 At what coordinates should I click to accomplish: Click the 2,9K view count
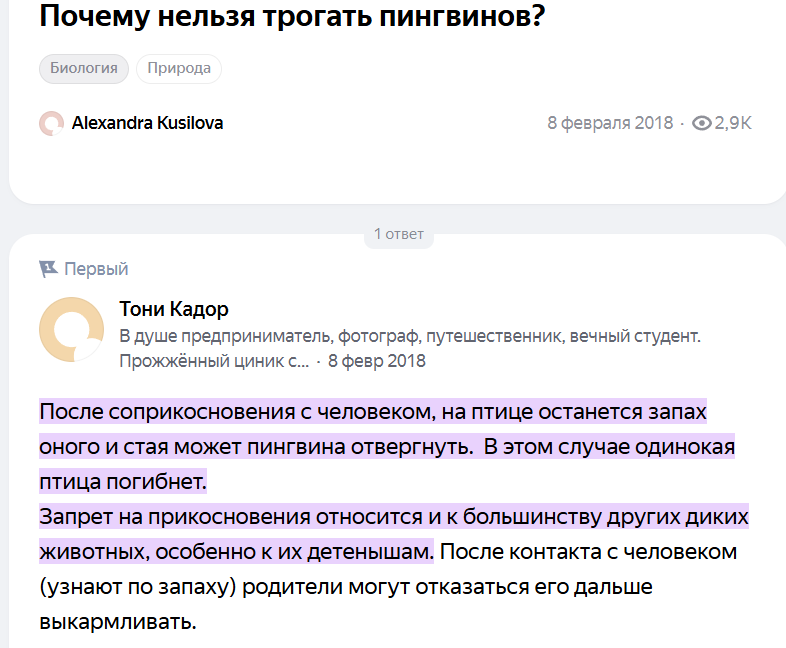tap(733, 123)
